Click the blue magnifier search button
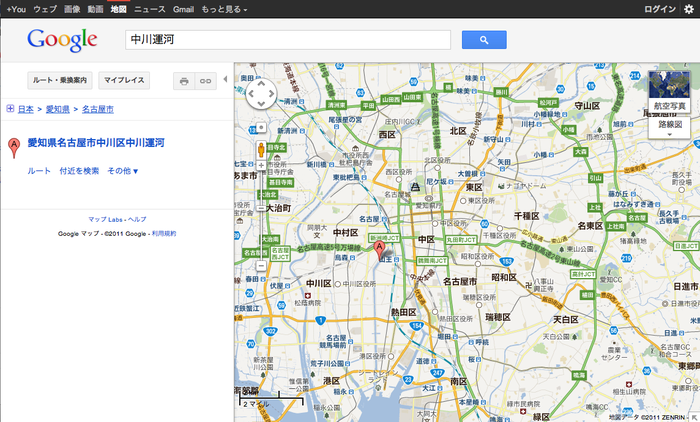The width and height of the screenshot is (700, 422). click(x=484, y=40)
